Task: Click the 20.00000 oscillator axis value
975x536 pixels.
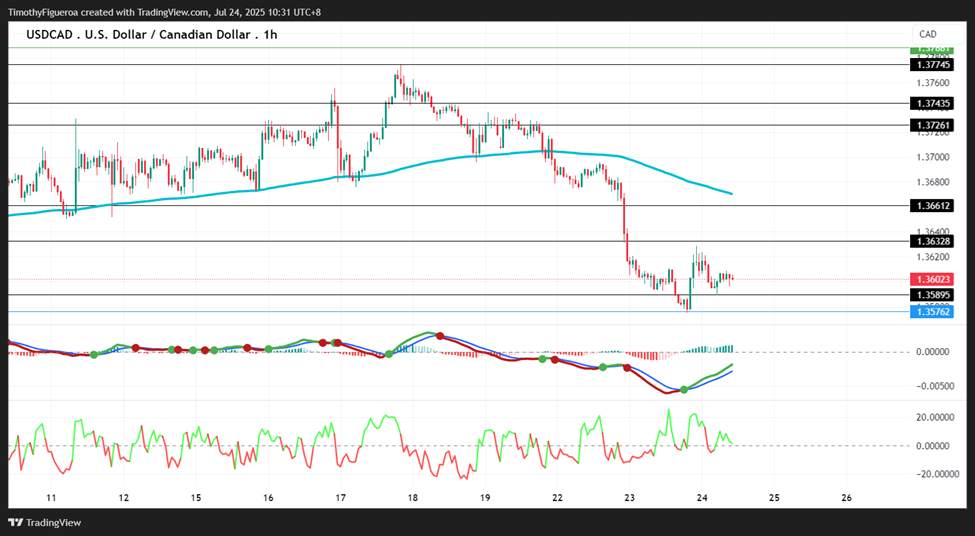Action: [x=933, y=417]
